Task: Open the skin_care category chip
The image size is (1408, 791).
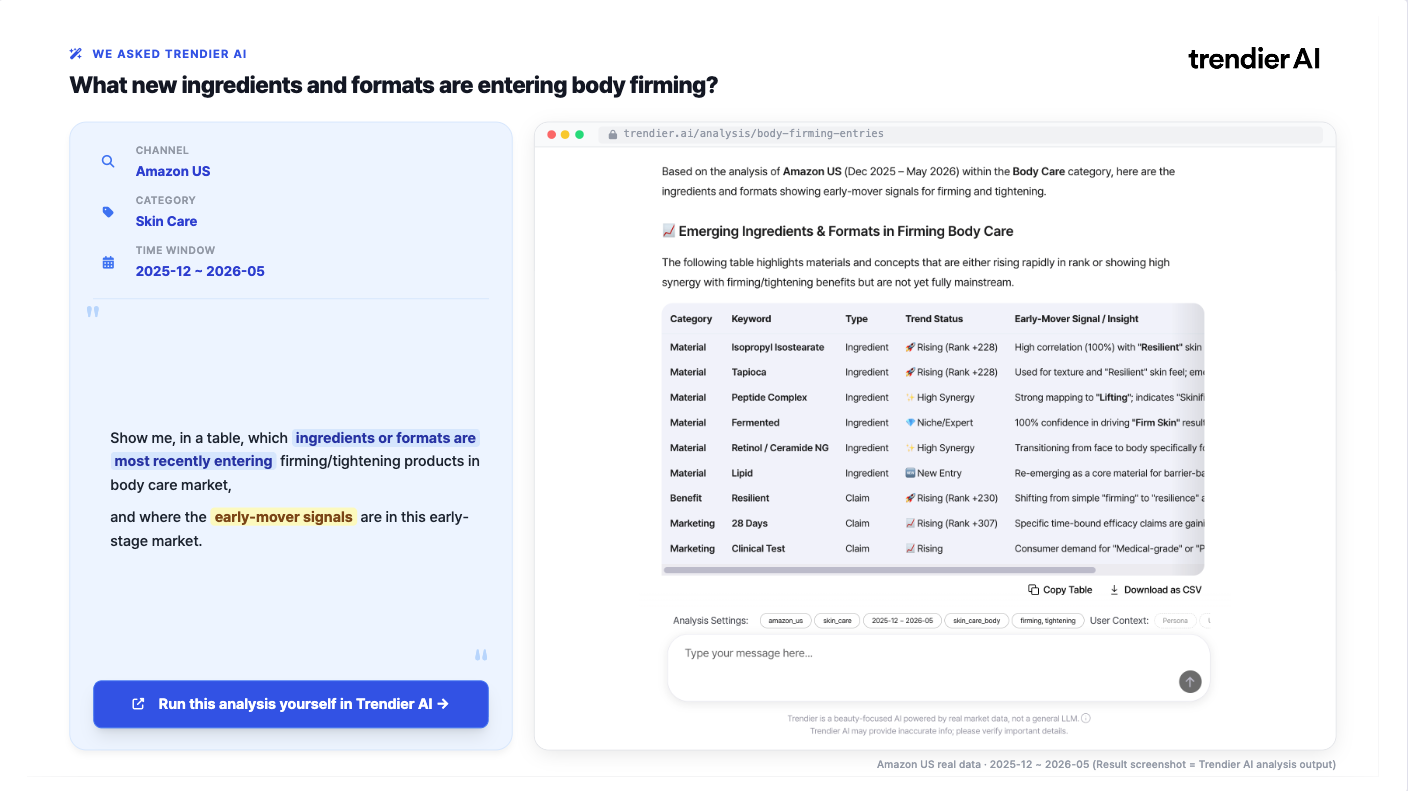Action: tap(837, 620)
